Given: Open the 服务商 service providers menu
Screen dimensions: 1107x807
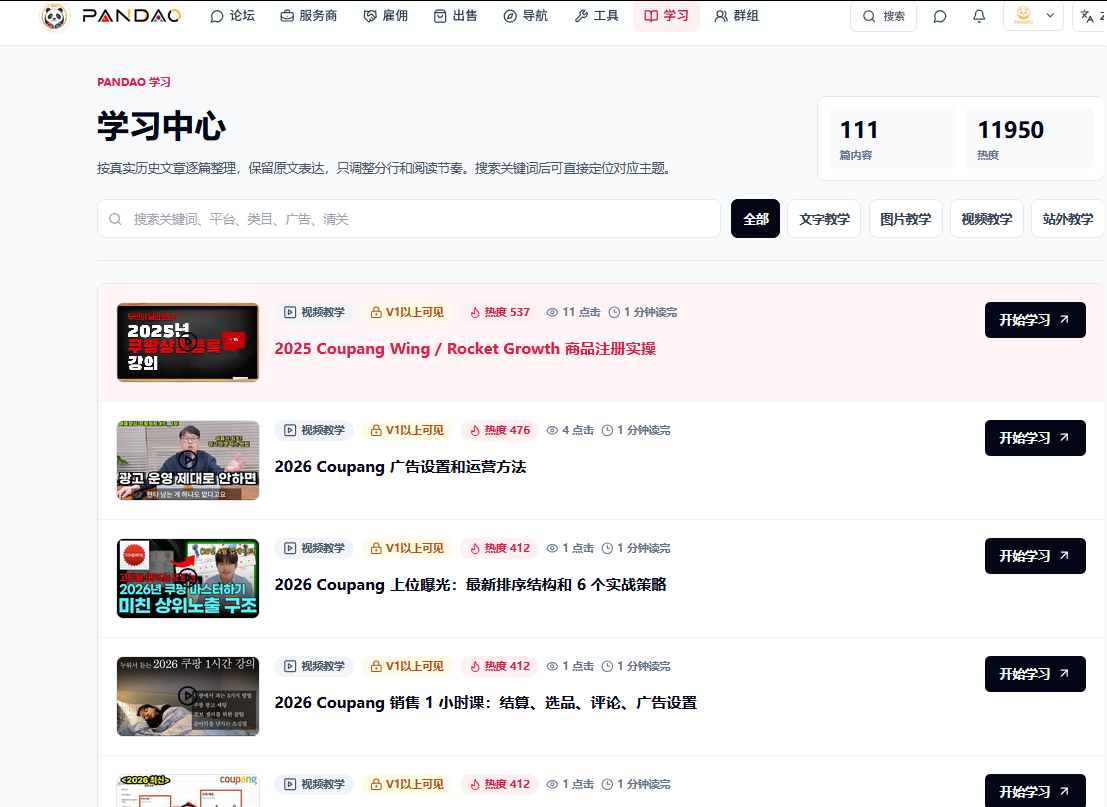Looking at the screenshot, I should tap(309, 16).
